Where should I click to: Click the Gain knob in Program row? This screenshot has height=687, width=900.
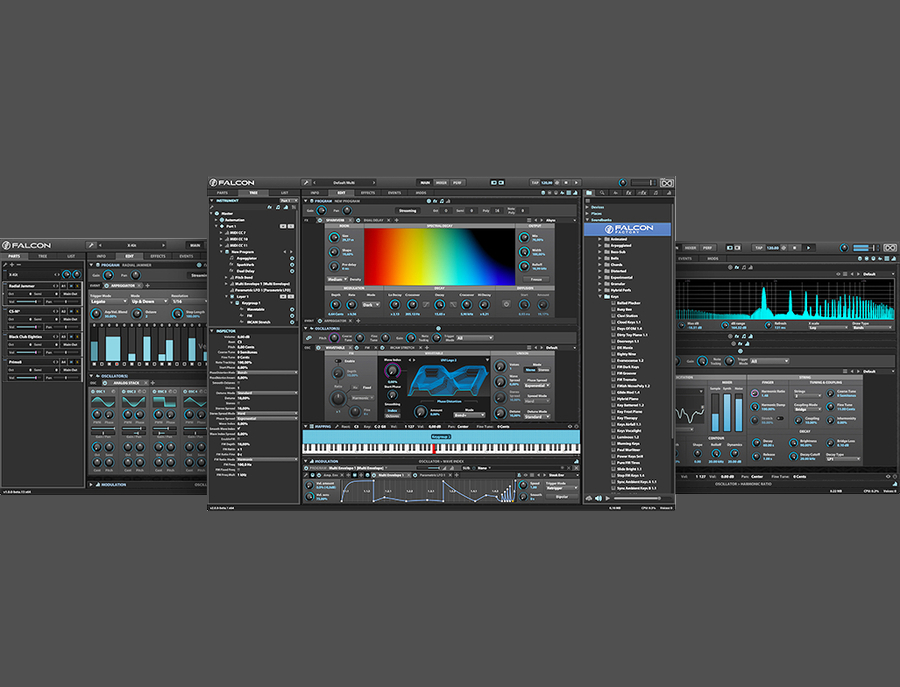(x=321, y=211)
